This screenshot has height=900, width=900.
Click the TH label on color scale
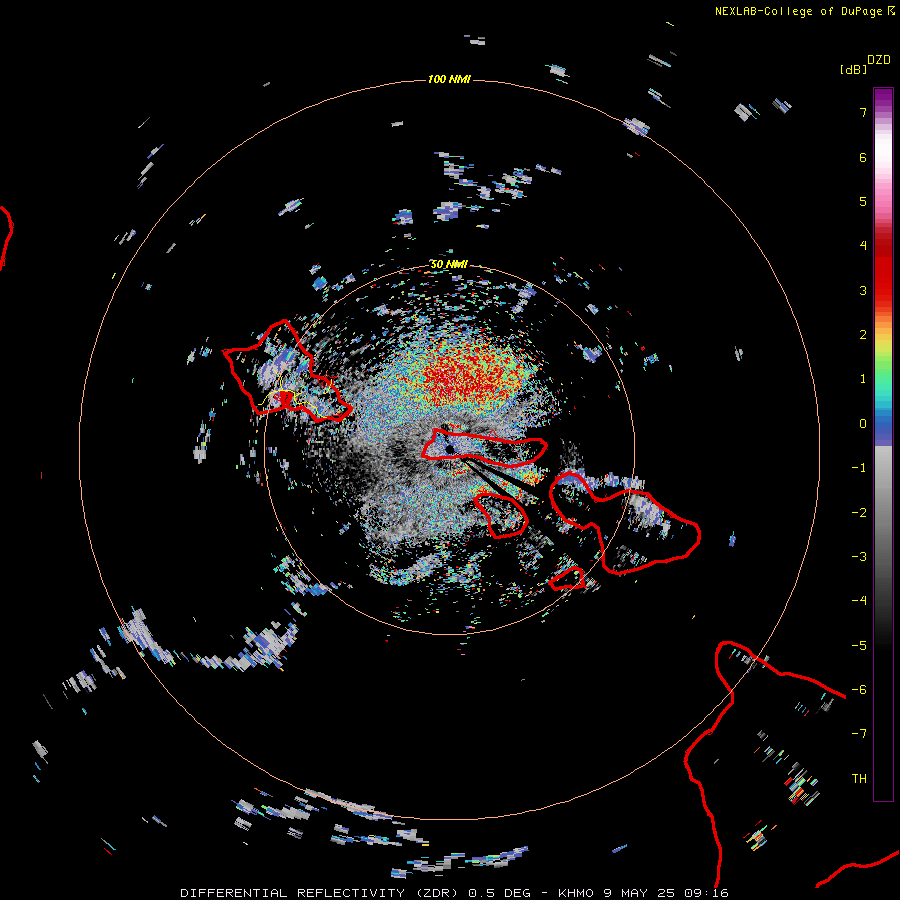pos(859,778)
